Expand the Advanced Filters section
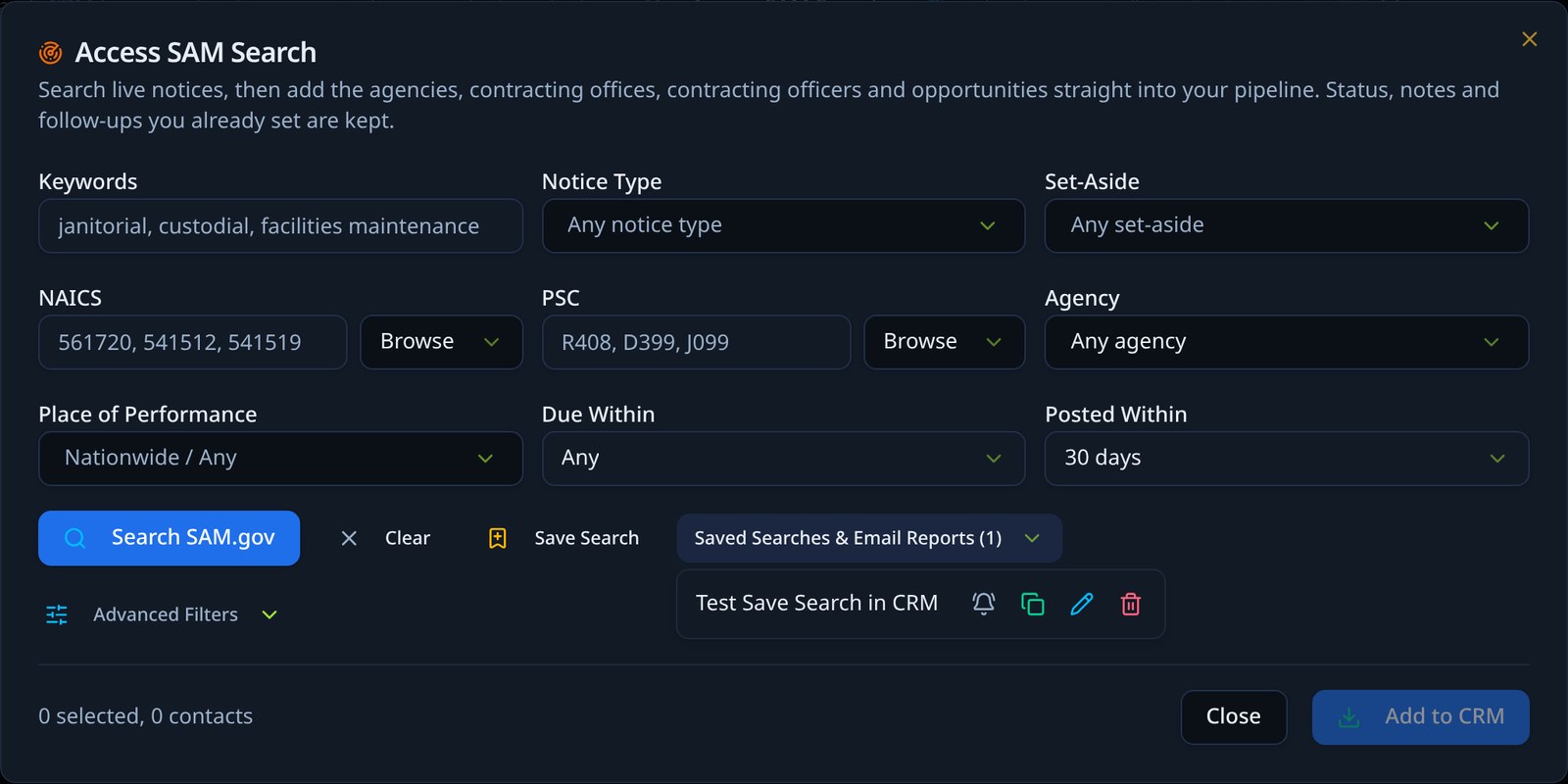 point(163,614)
